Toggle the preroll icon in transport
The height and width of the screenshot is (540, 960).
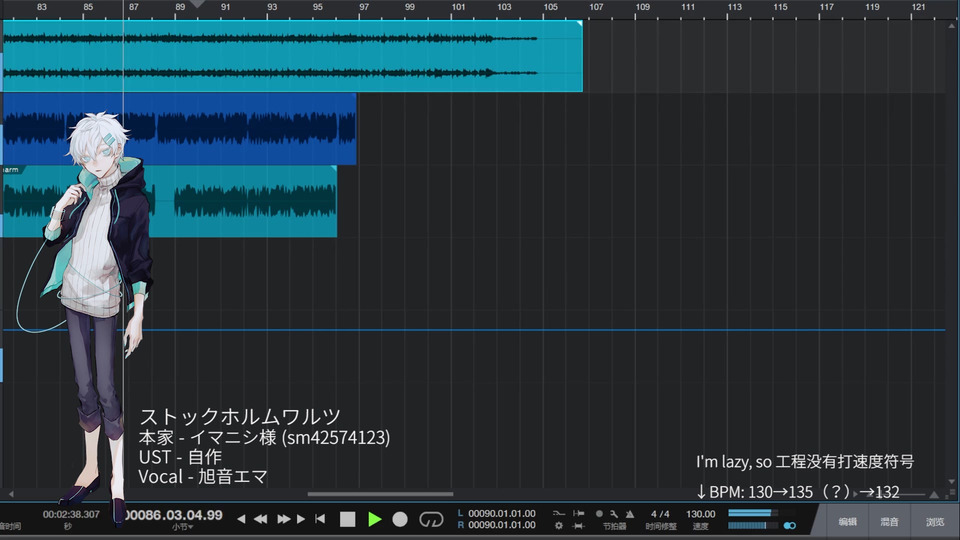coord(558,513)
